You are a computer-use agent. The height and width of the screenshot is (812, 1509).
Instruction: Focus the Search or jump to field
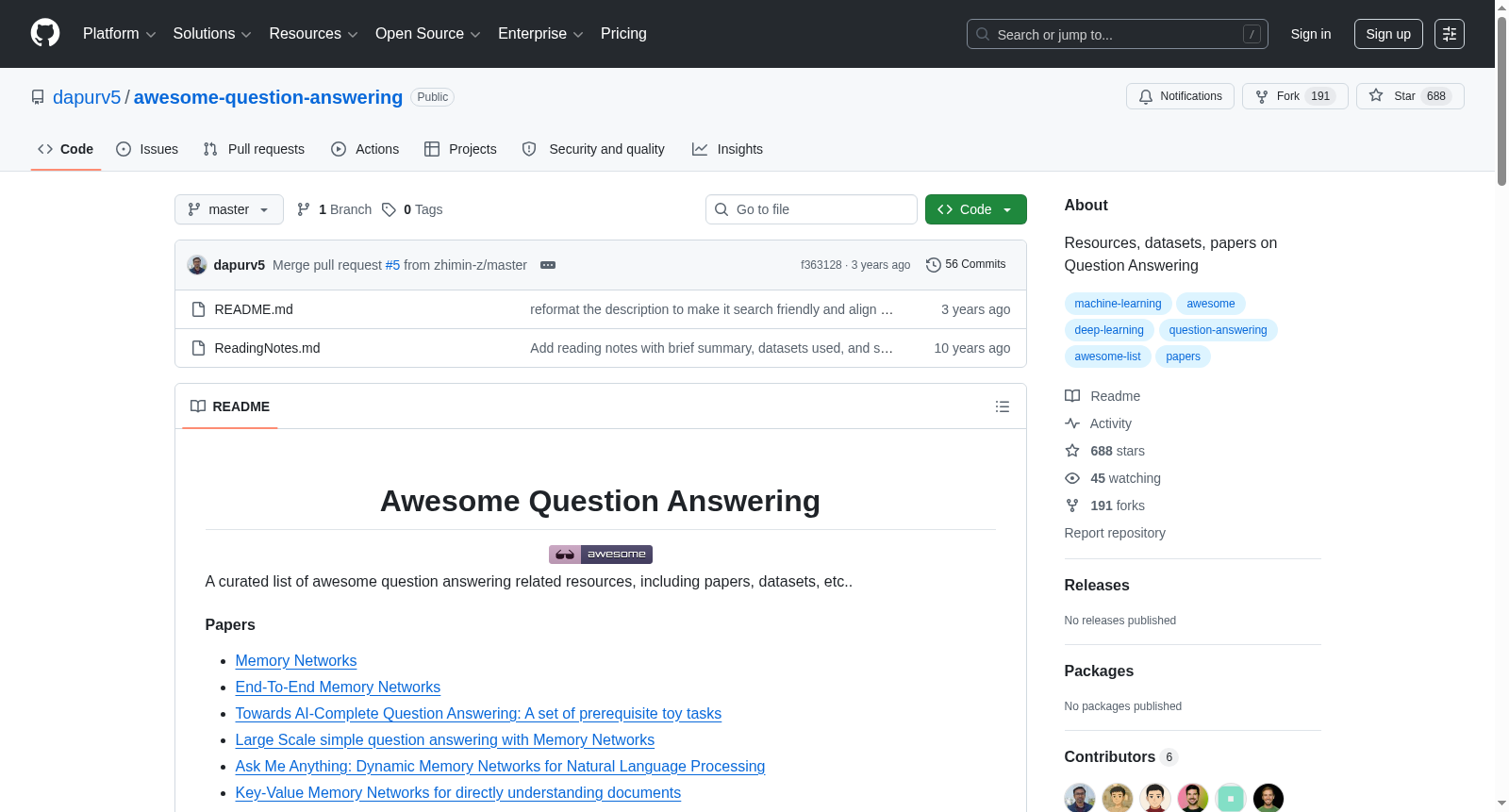1117,34
